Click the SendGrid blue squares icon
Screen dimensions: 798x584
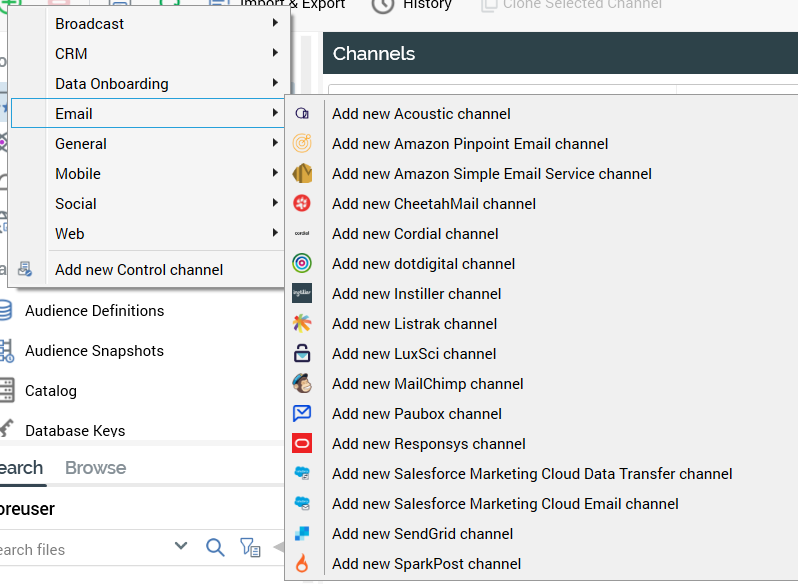(x=302, y=534)
